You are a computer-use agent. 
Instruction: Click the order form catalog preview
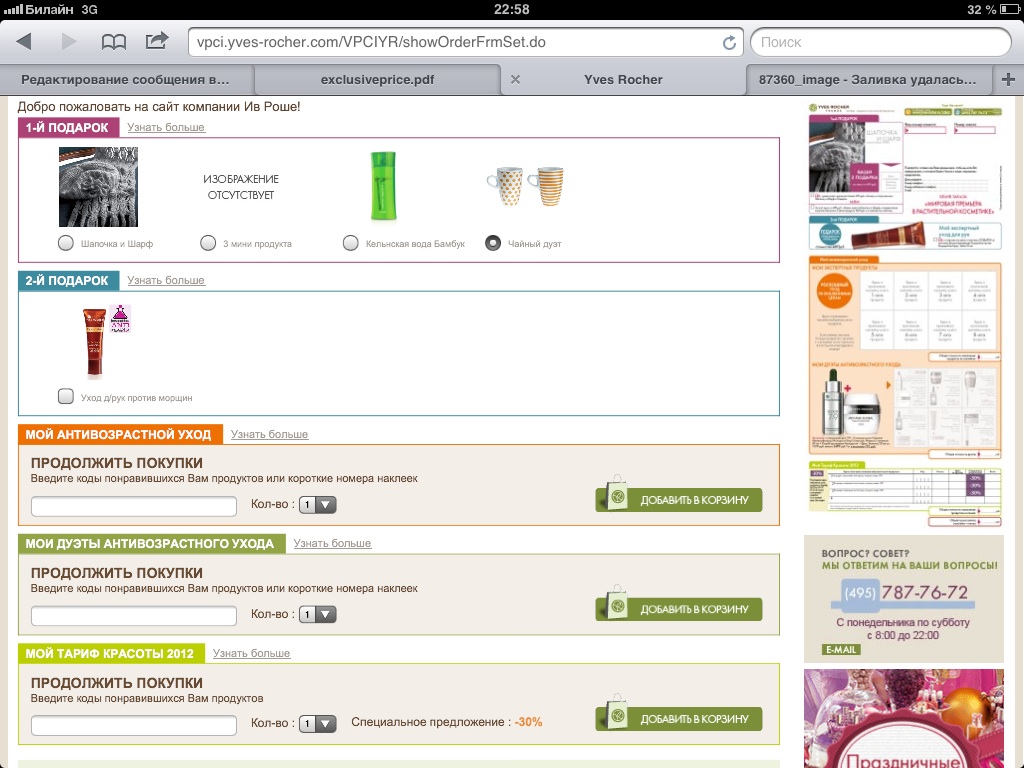click(904, 315)
